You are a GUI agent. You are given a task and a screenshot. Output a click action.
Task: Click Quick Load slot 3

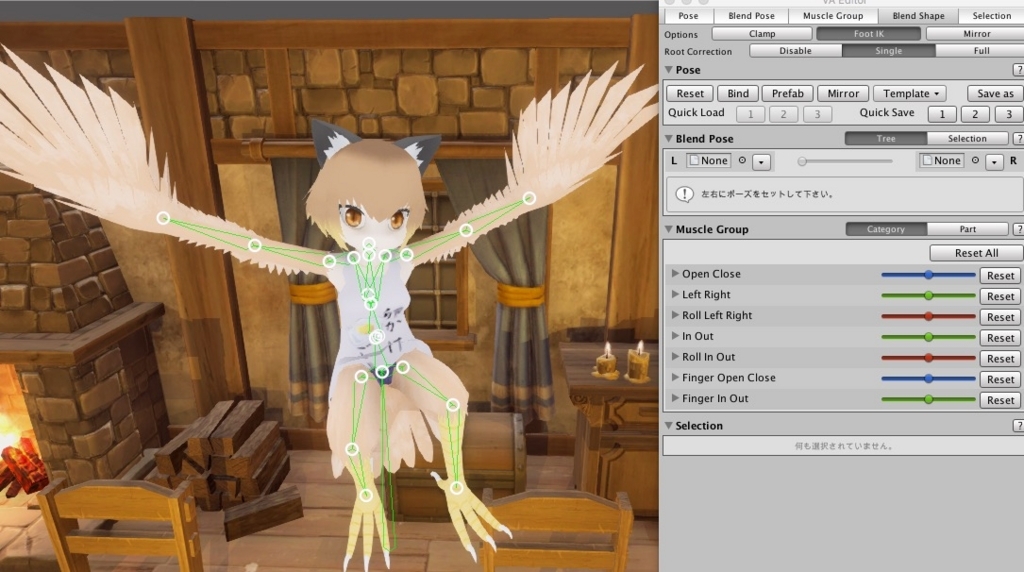point(816,114)
